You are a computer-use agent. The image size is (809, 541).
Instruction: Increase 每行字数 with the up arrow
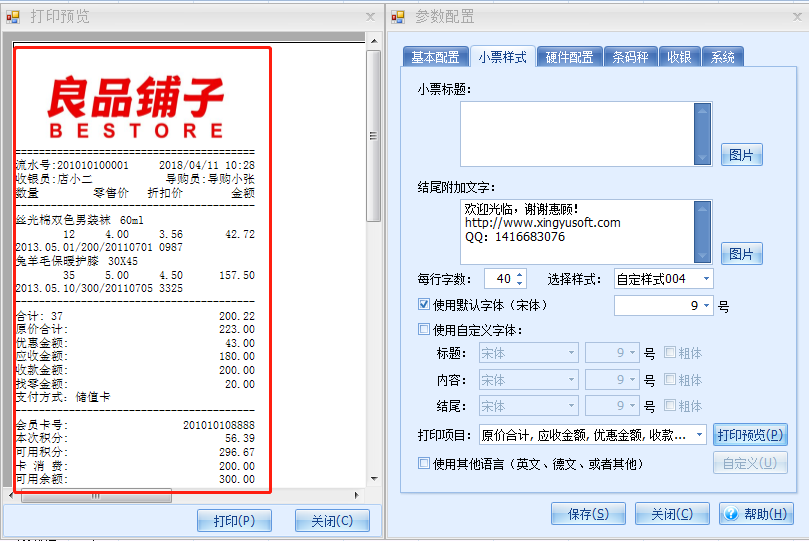click(x=520, y=274)
